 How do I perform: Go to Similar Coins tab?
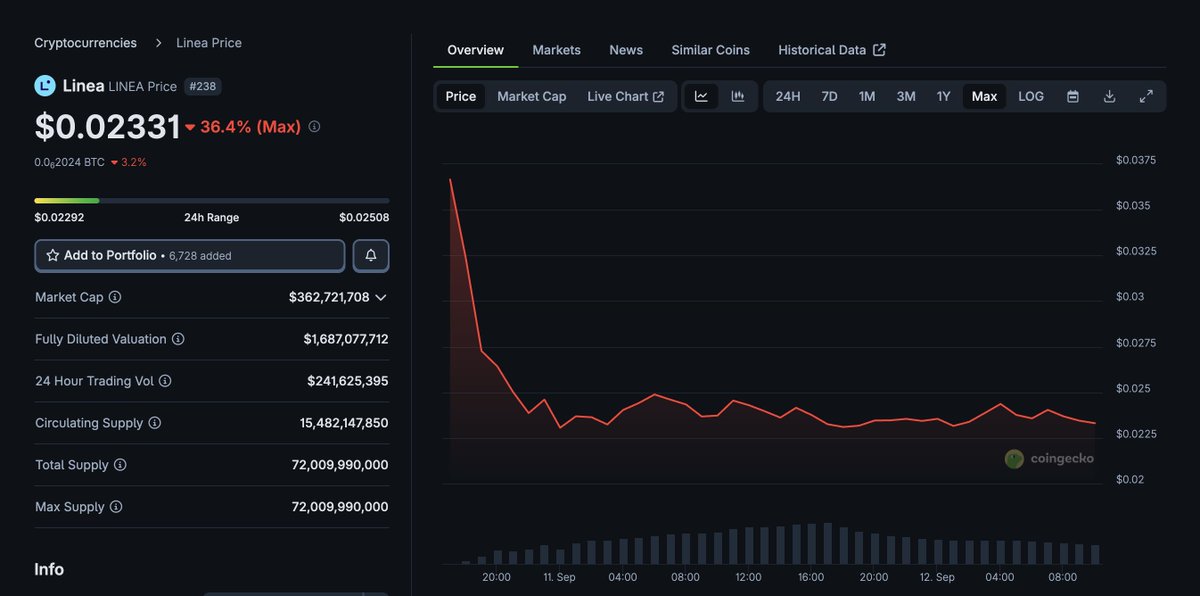point(710,50)
